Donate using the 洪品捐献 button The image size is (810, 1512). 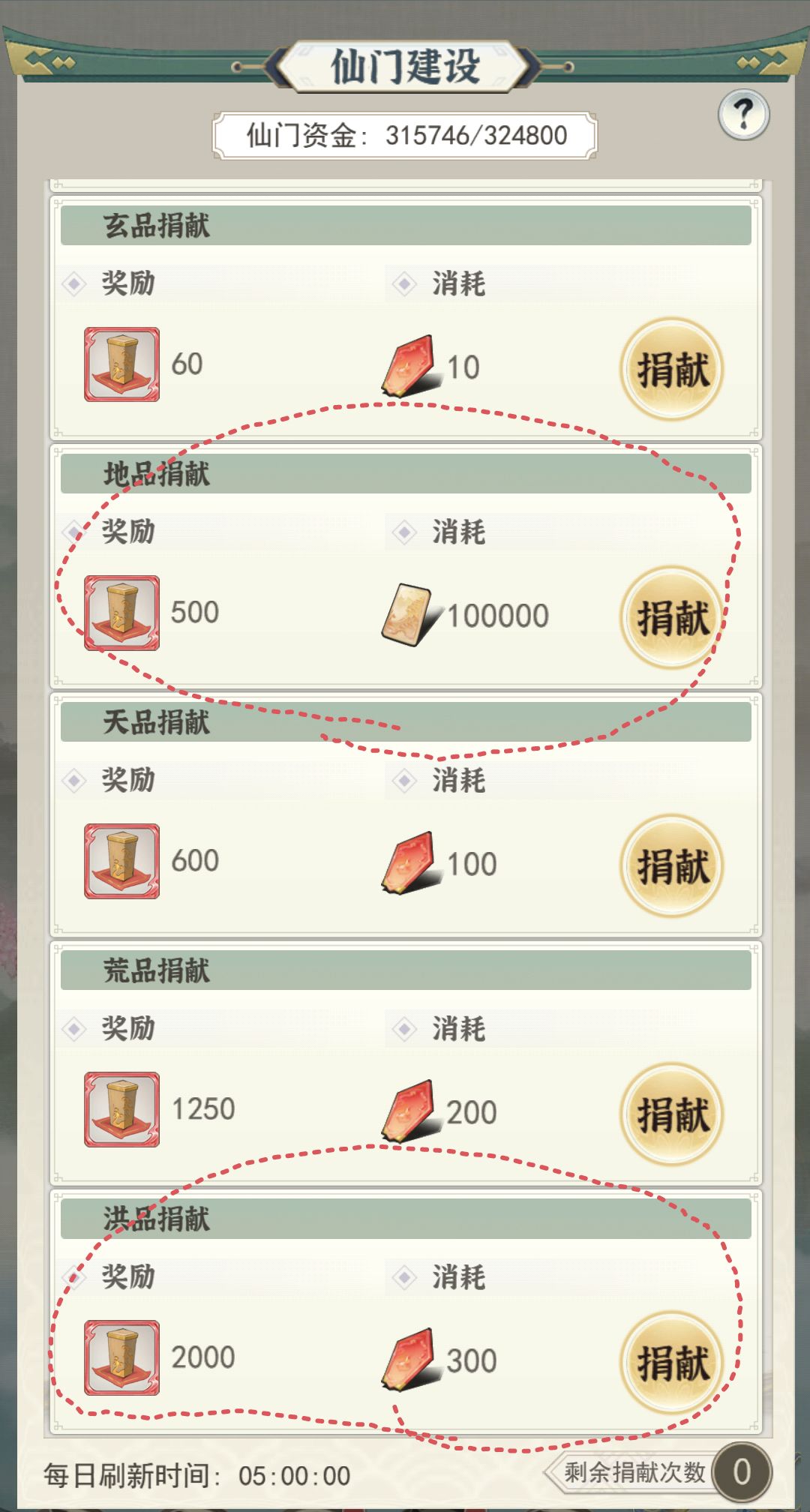(x=672, y=1362)
